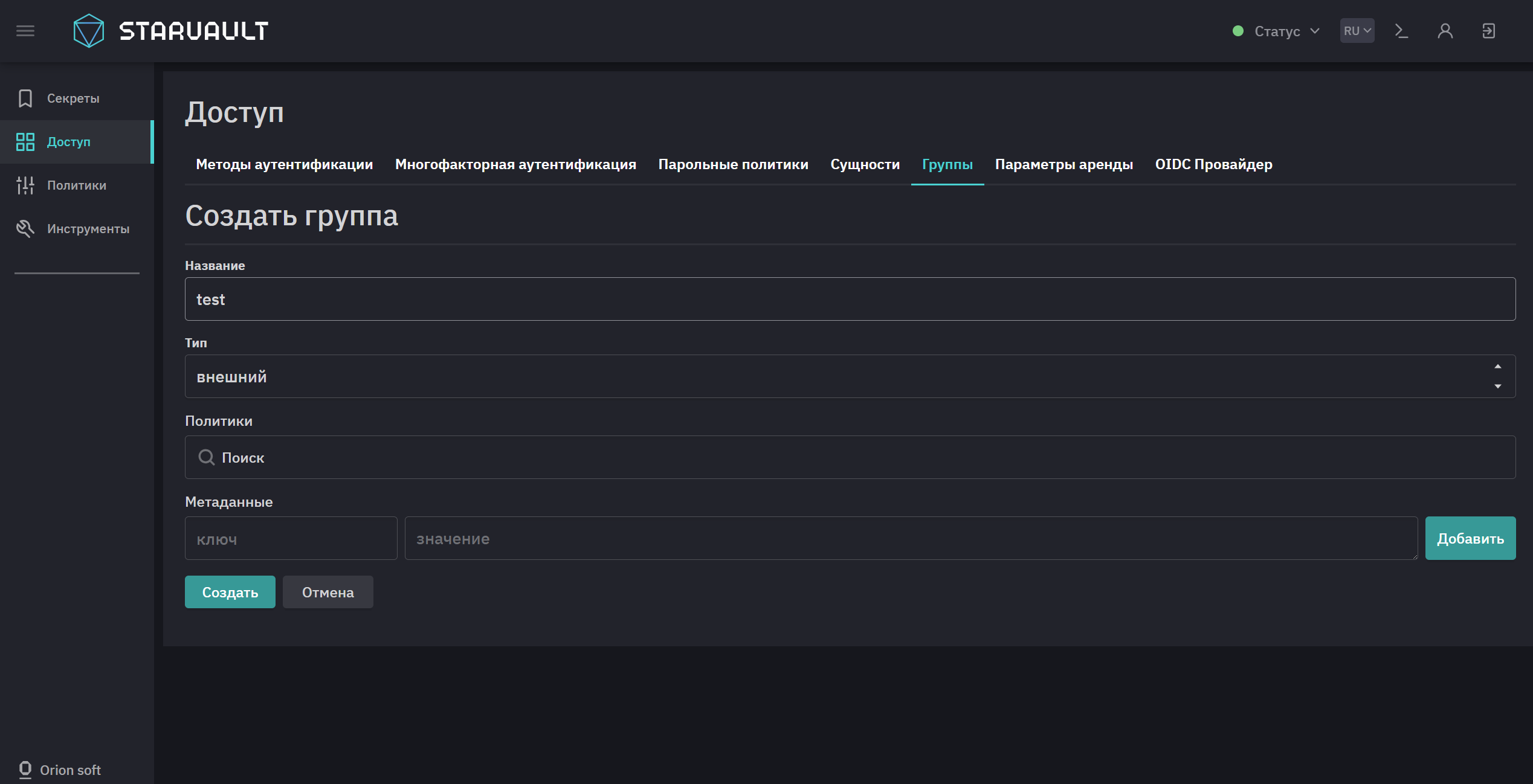Click the Добавить metadata button
The width and height of the screenshot is (1533, 784).
click(x=1470, y=538)
